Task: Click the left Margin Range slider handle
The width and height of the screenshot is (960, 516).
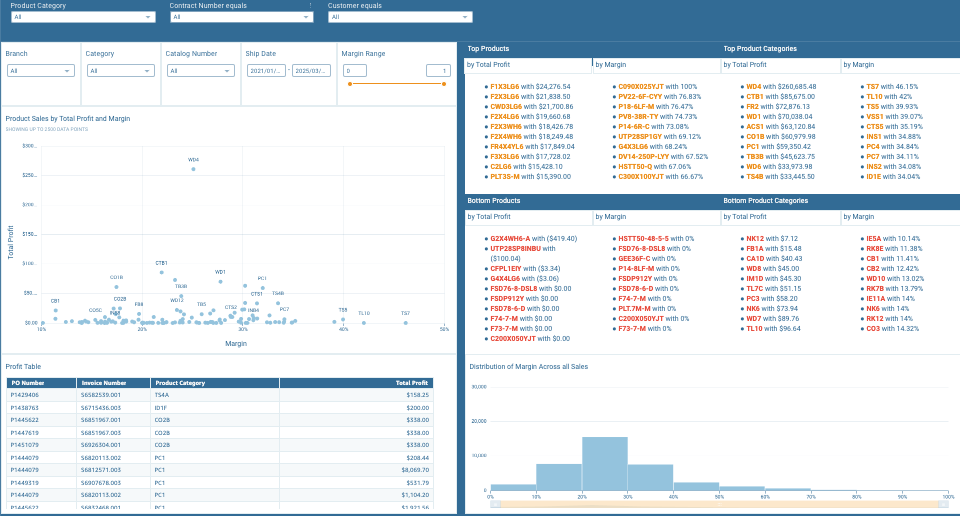Action: tap(350, 84)
